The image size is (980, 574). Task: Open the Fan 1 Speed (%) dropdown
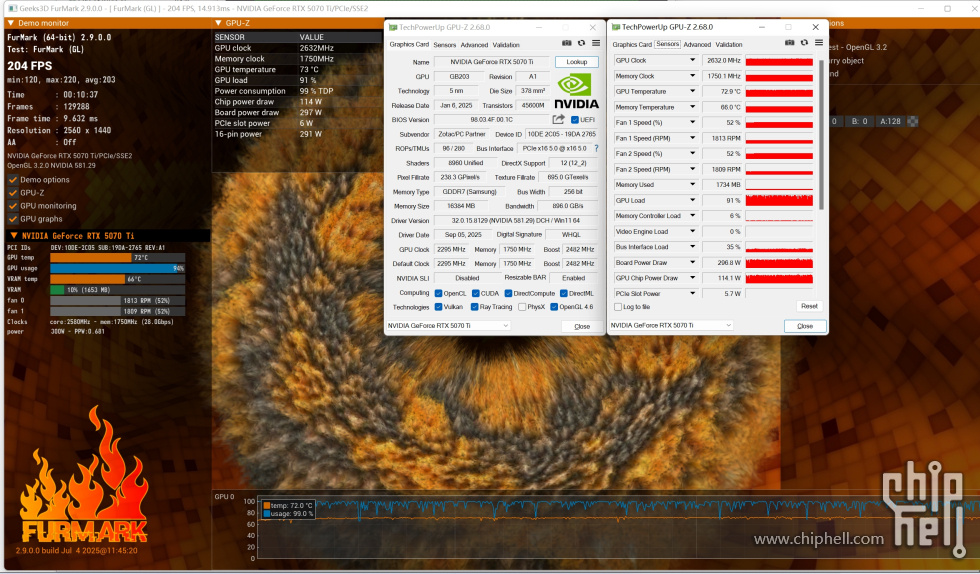692,123
